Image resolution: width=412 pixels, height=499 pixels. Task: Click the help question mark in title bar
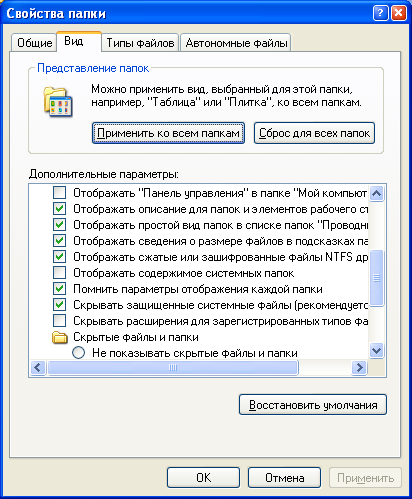[x=381, y=13]
